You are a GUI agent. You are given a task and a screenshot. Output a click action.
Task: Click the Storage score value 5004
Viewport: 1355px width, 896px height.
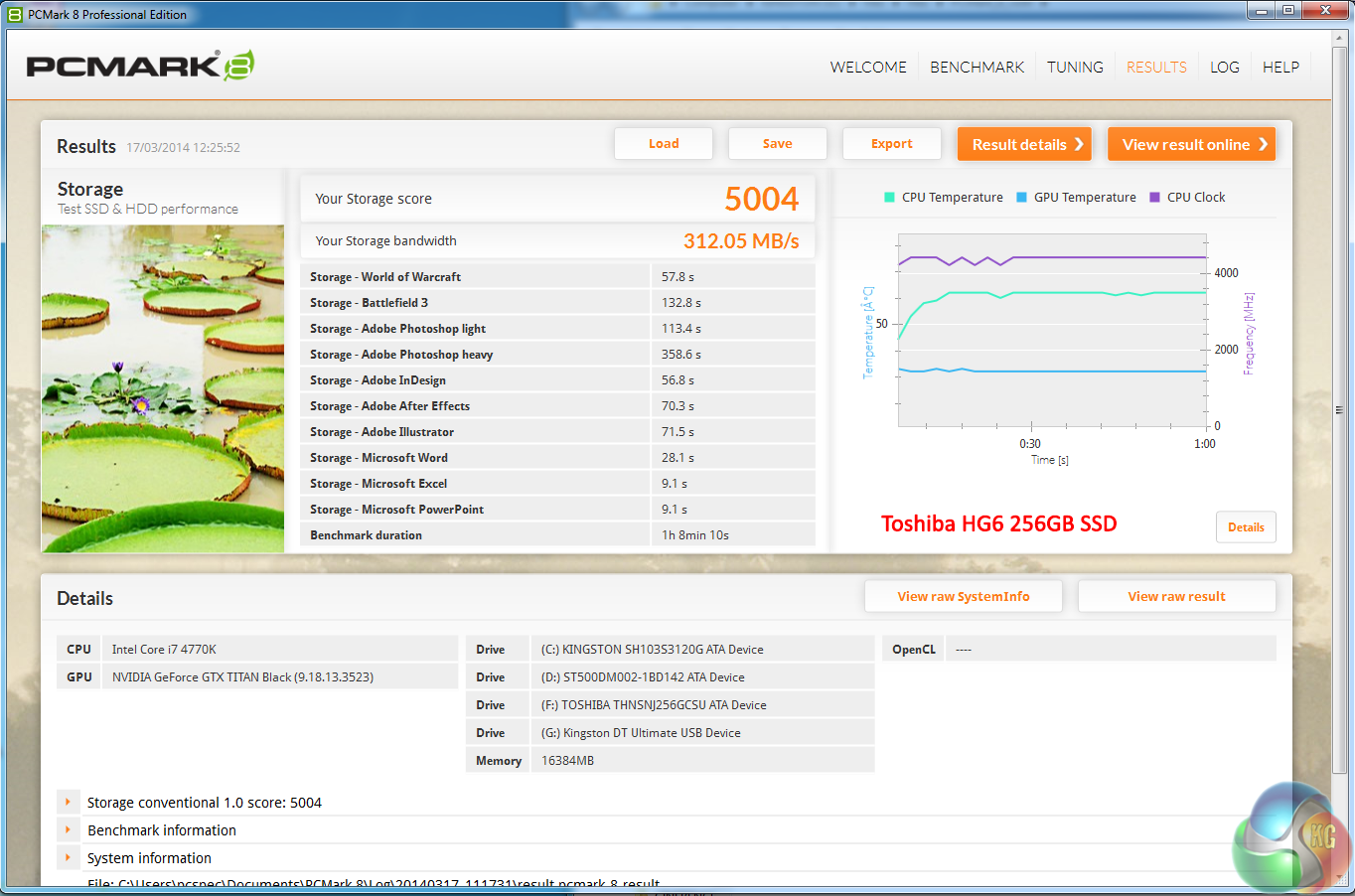tap(761, 199)
